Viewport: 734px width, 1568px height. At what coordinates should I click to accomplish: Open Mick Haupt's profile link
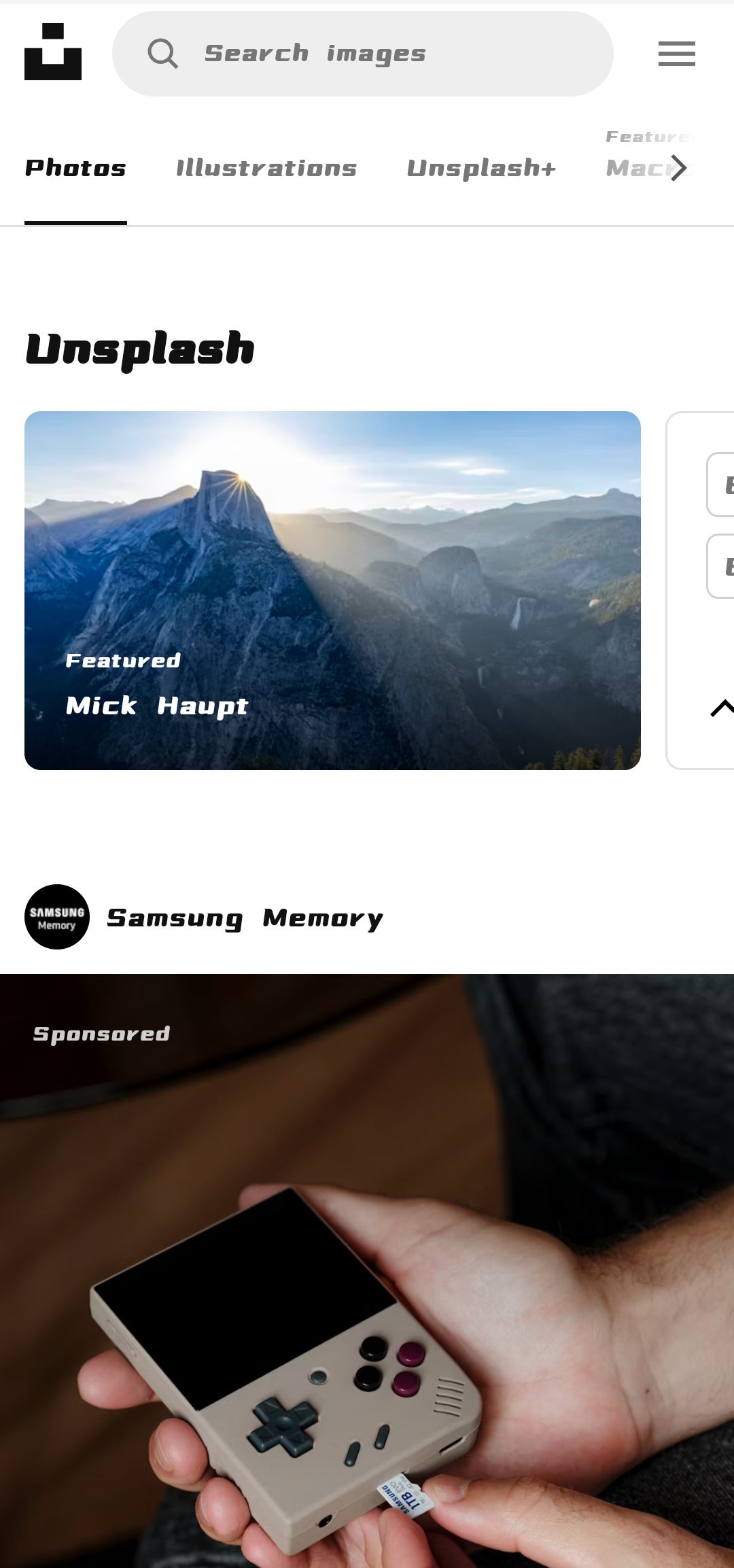[x=157, y=705]
